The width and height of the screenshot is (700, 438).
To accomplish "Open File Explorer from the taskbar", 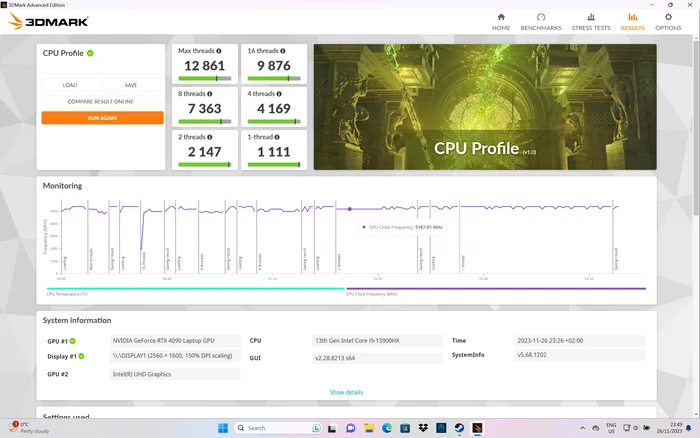I will pyautogui.click(x=369, y=428).
